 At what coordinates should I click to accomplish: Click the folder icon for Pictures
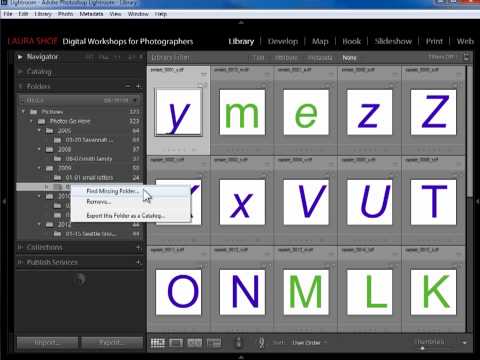point(34,112)
